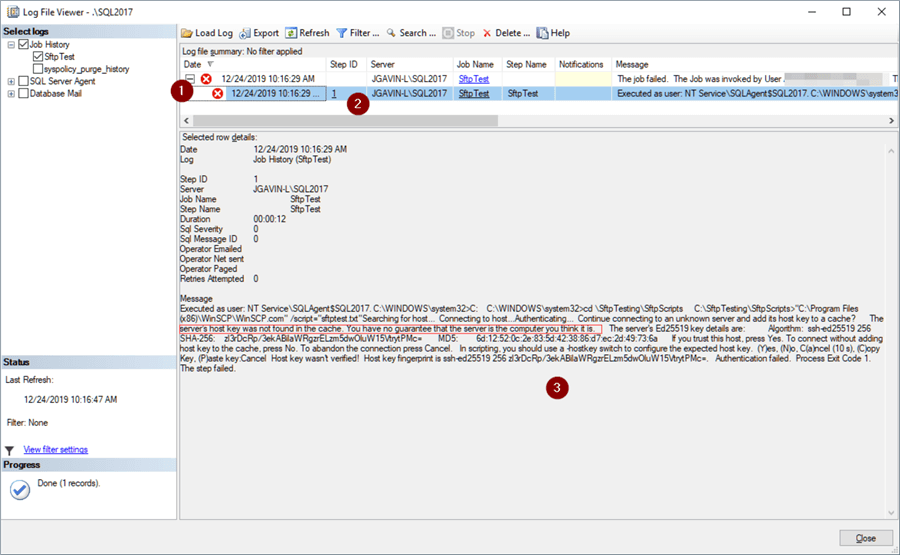Click the SftpTest Step Name grid cell
Viewport: 900px width, 555px height.
pyautogui.click(x=529, y=94)
